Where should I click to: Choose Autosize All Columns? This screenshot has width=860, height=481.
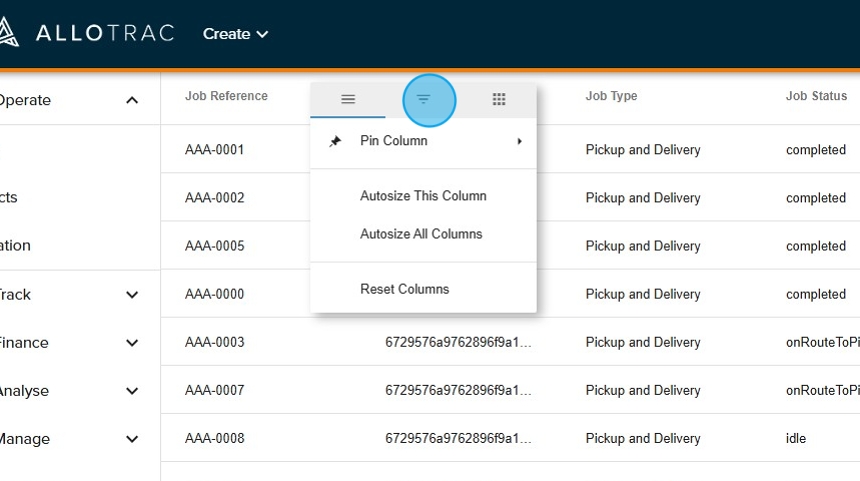(421, 234)
